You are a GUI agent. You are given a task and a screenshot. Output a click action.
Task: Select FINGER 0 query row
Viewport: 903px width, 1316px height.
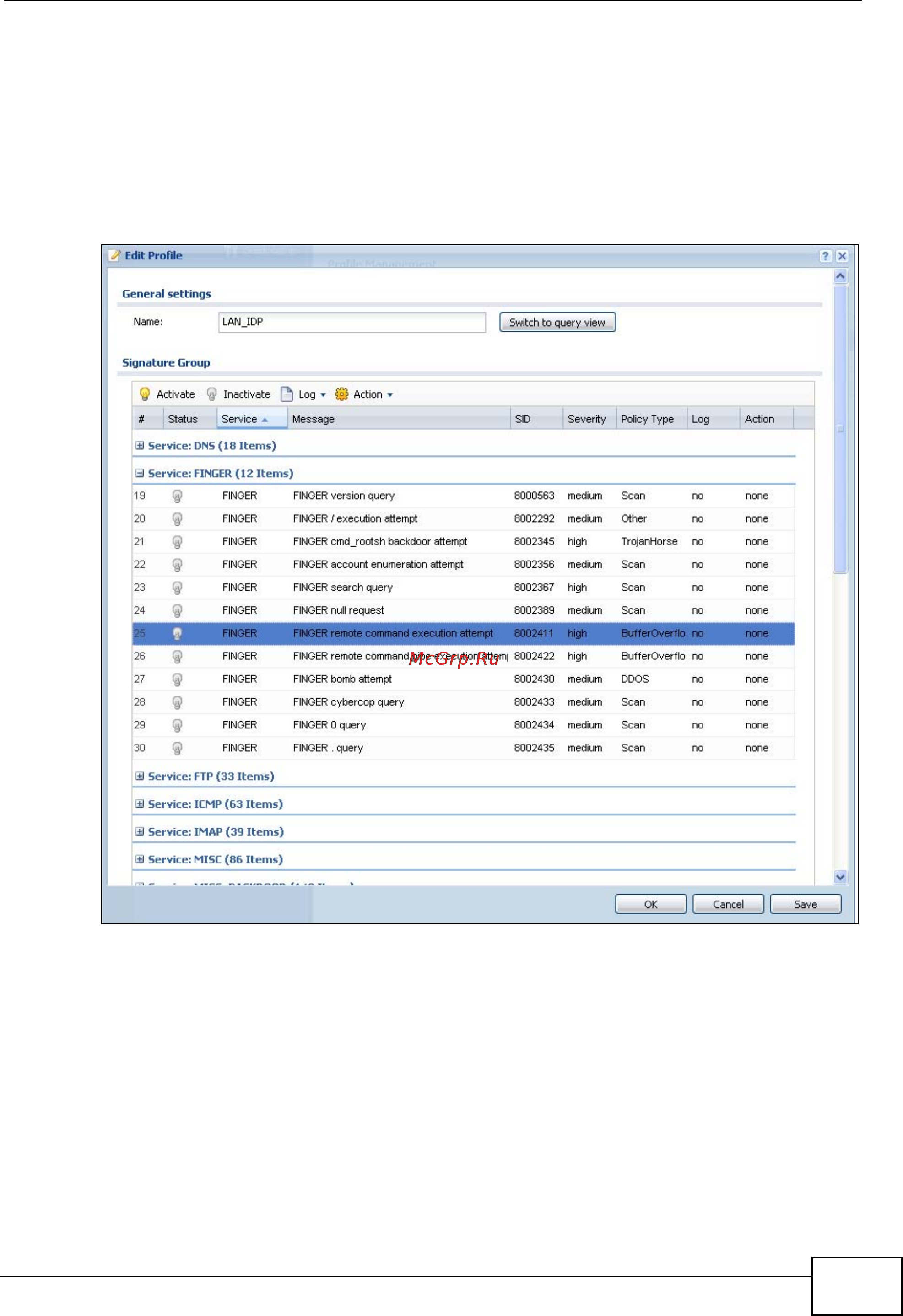pyautogui.click(x=463, y=725)
